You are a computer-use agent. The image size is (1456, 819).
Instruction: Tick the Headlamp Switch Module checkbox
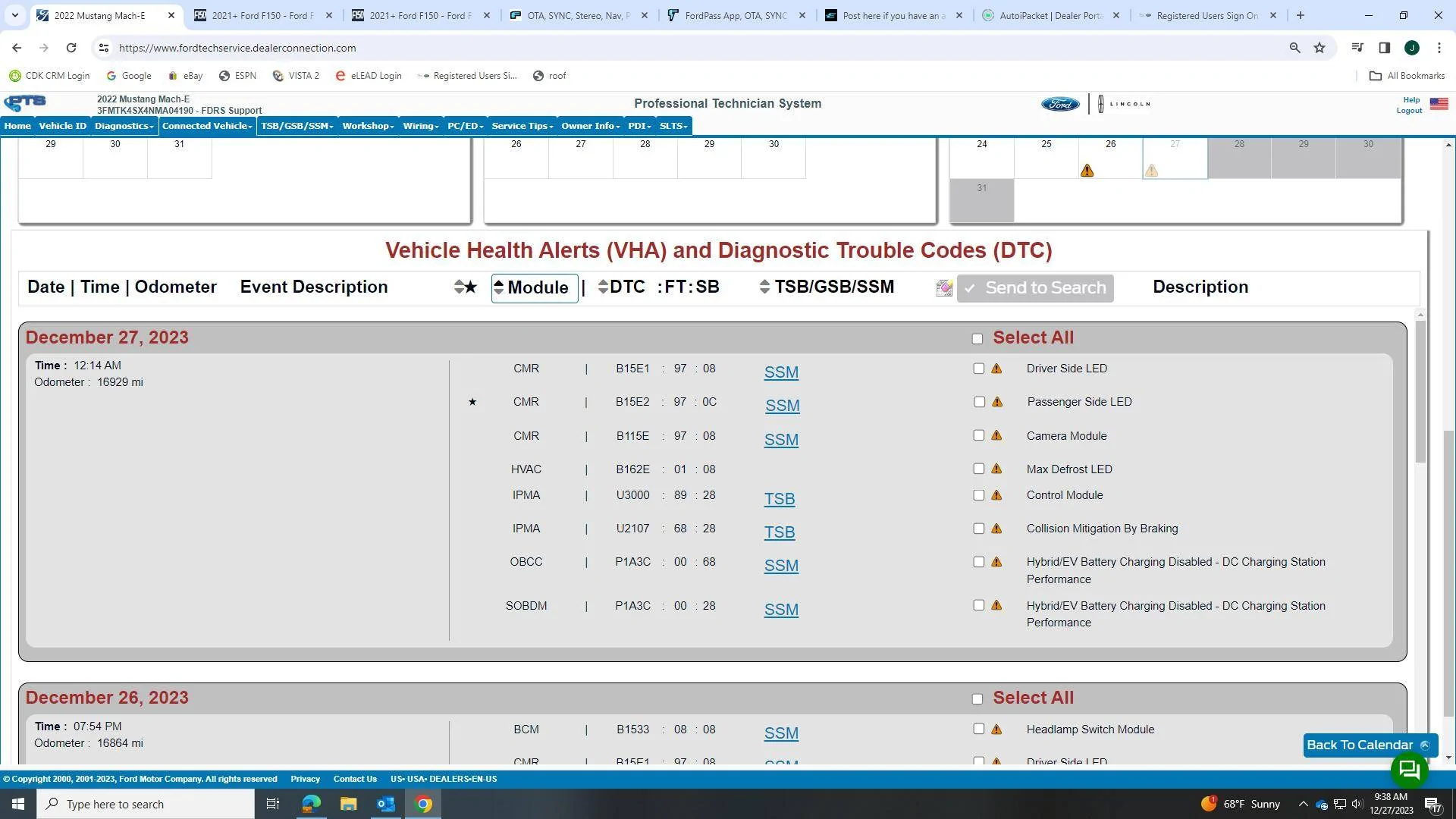click(x=979, y=729)
